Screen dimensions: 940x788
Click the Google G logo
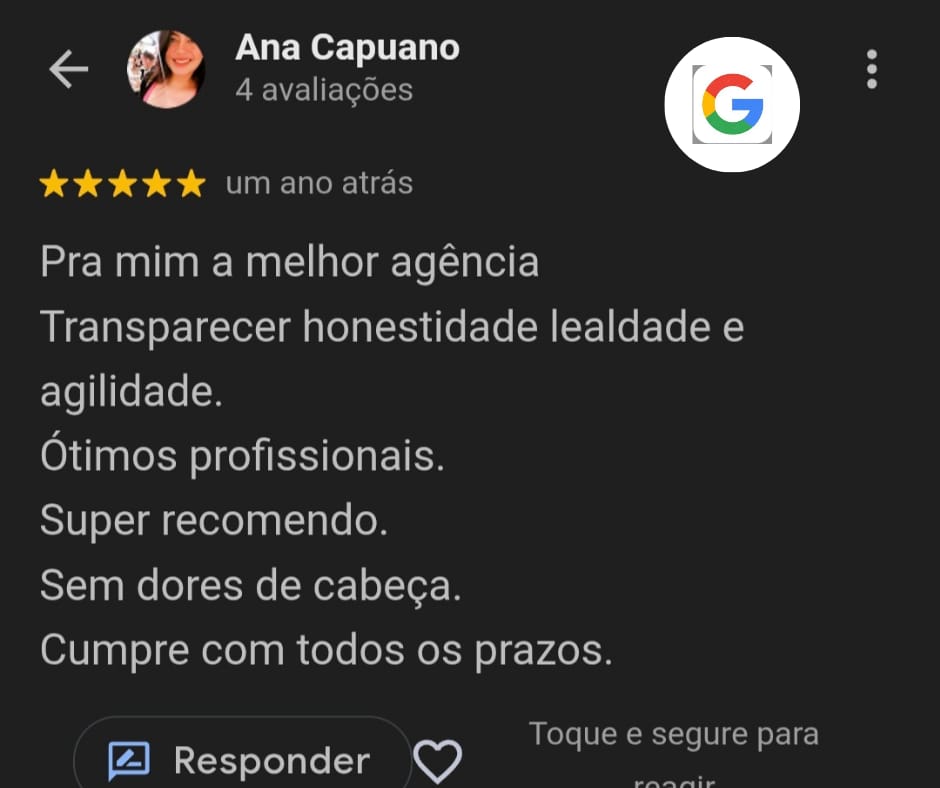732,104
